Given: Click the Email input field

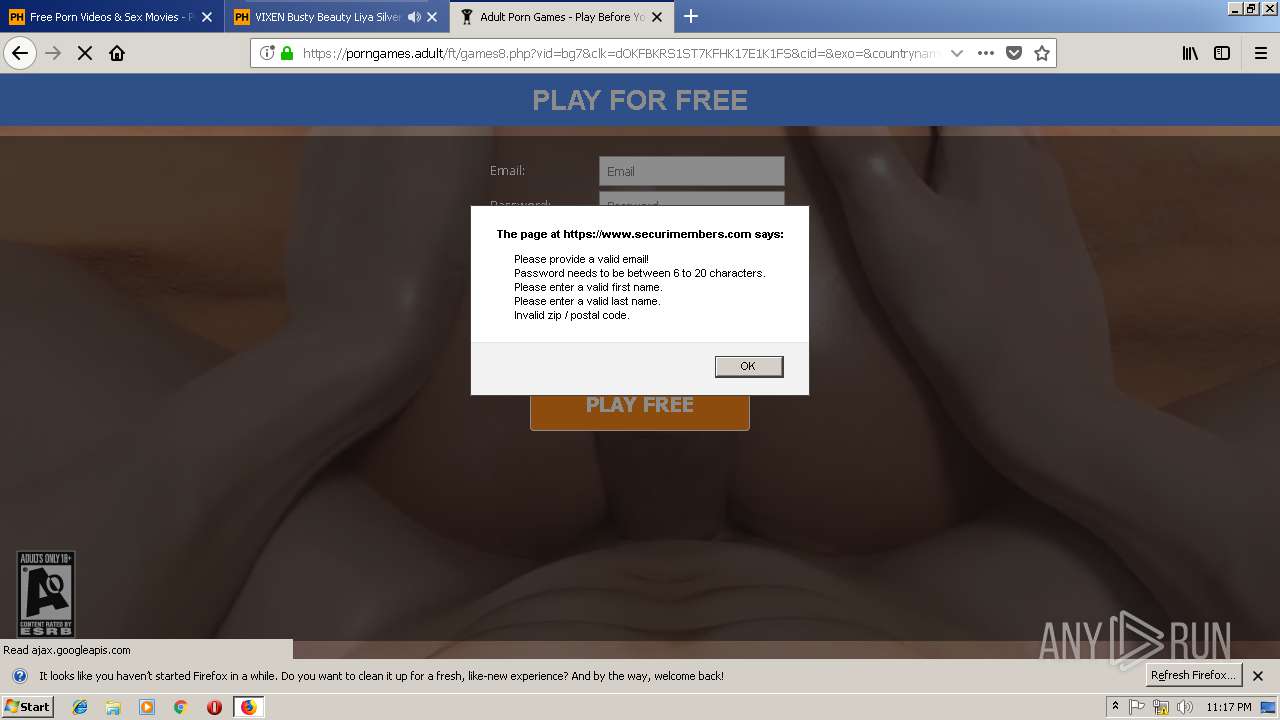Looking at the screenshot, I should (691, 171).
